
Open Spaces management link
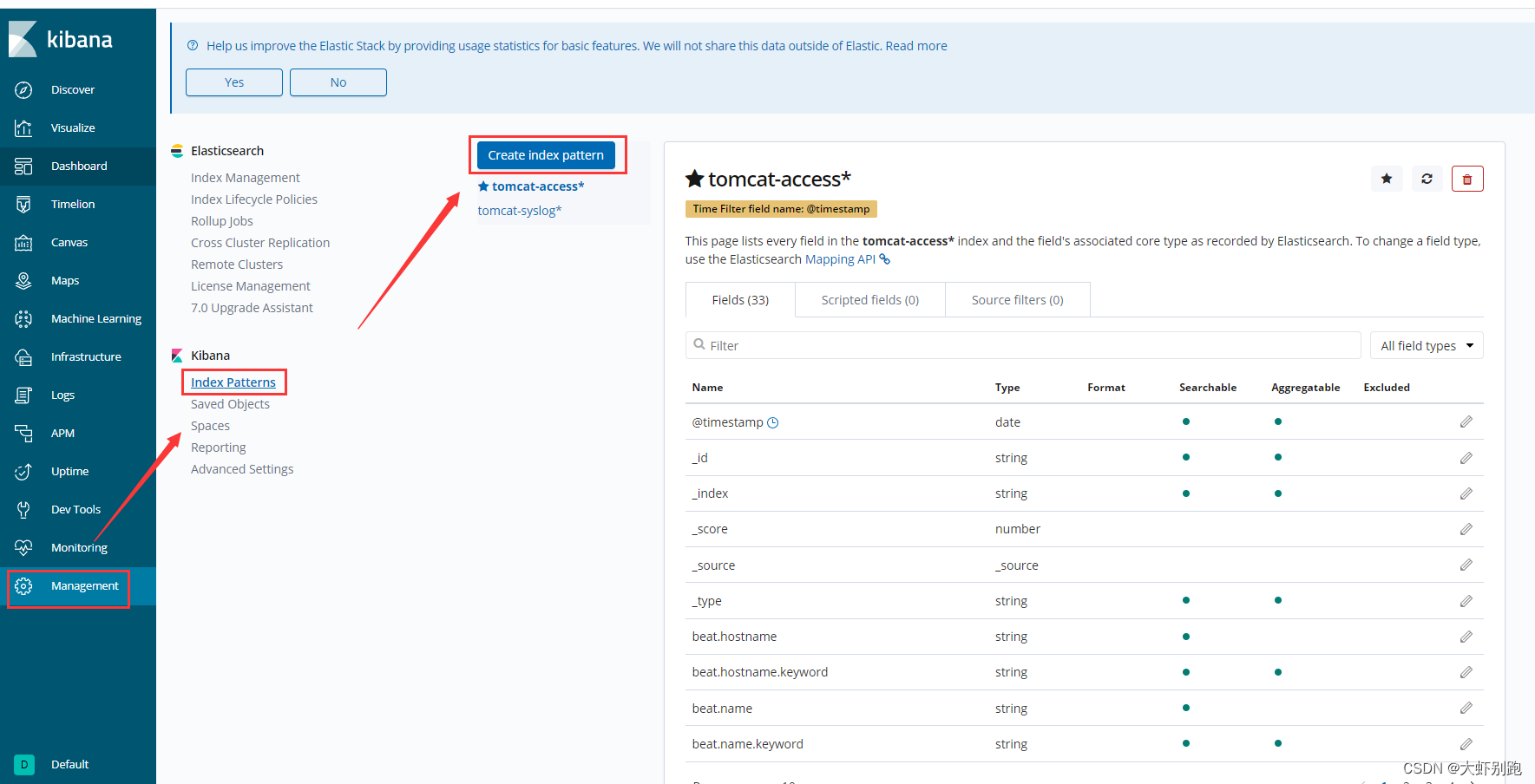tap(210, 426)
